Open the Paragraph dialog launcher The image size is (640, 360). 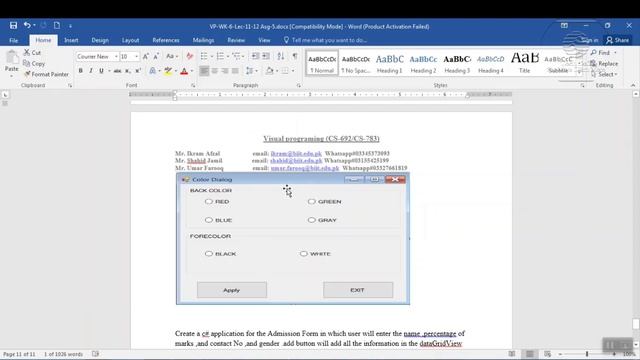298,85
